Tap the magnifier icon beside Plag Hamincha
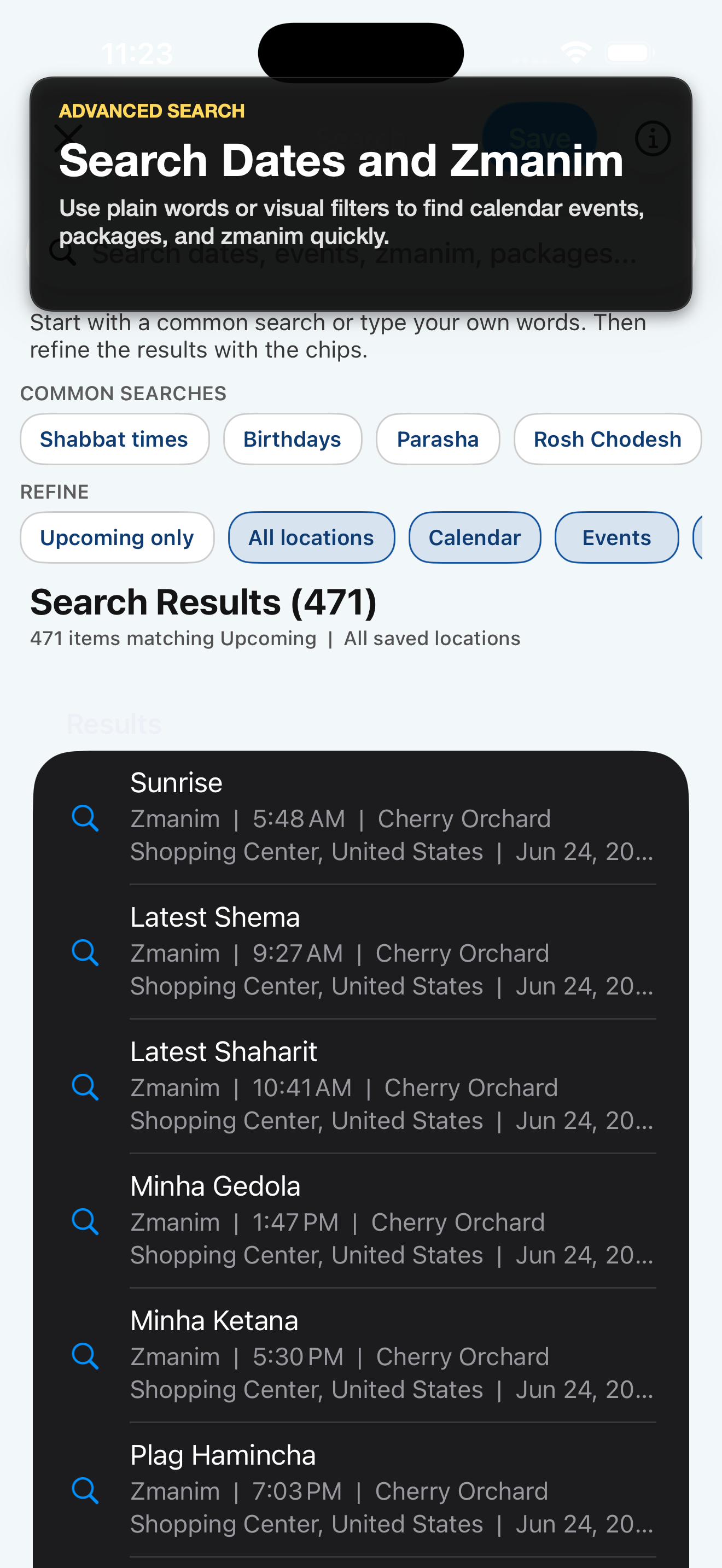722x1568 pixels. pyautogui.click(x=85, y=1490)
